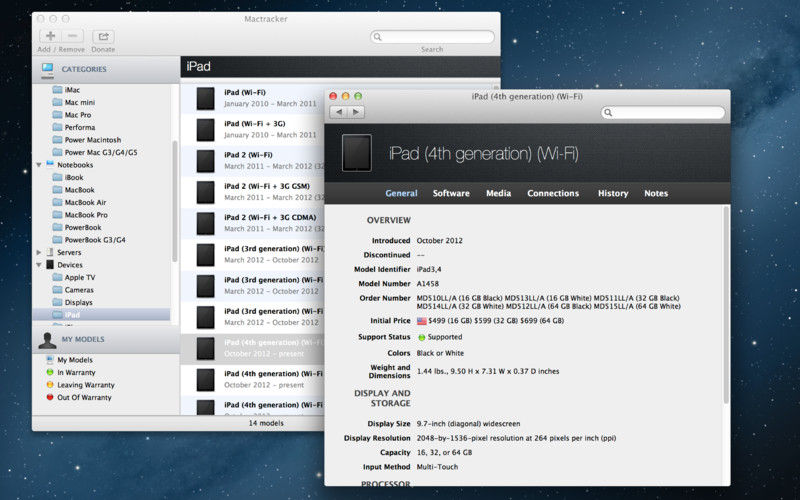The image size is (800, 500).
Task: Click the Introduced value October 2012
Action: coord(439,241)
